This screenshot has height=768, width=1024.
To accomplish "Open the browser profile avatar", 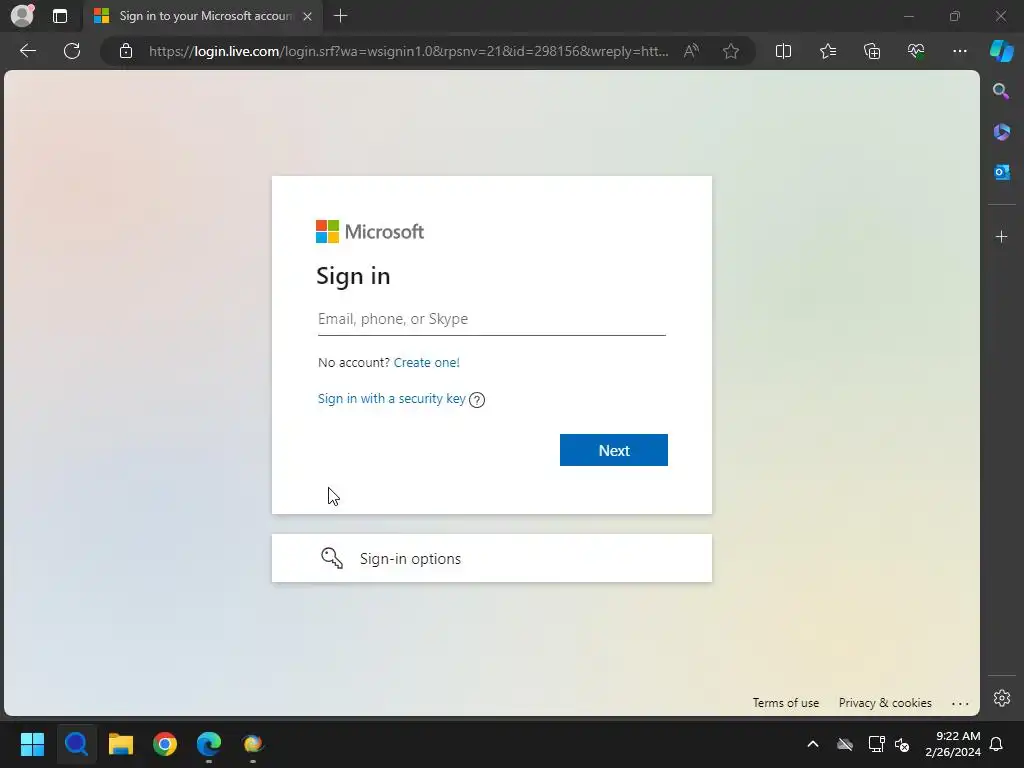I will (x=23, y=16).
